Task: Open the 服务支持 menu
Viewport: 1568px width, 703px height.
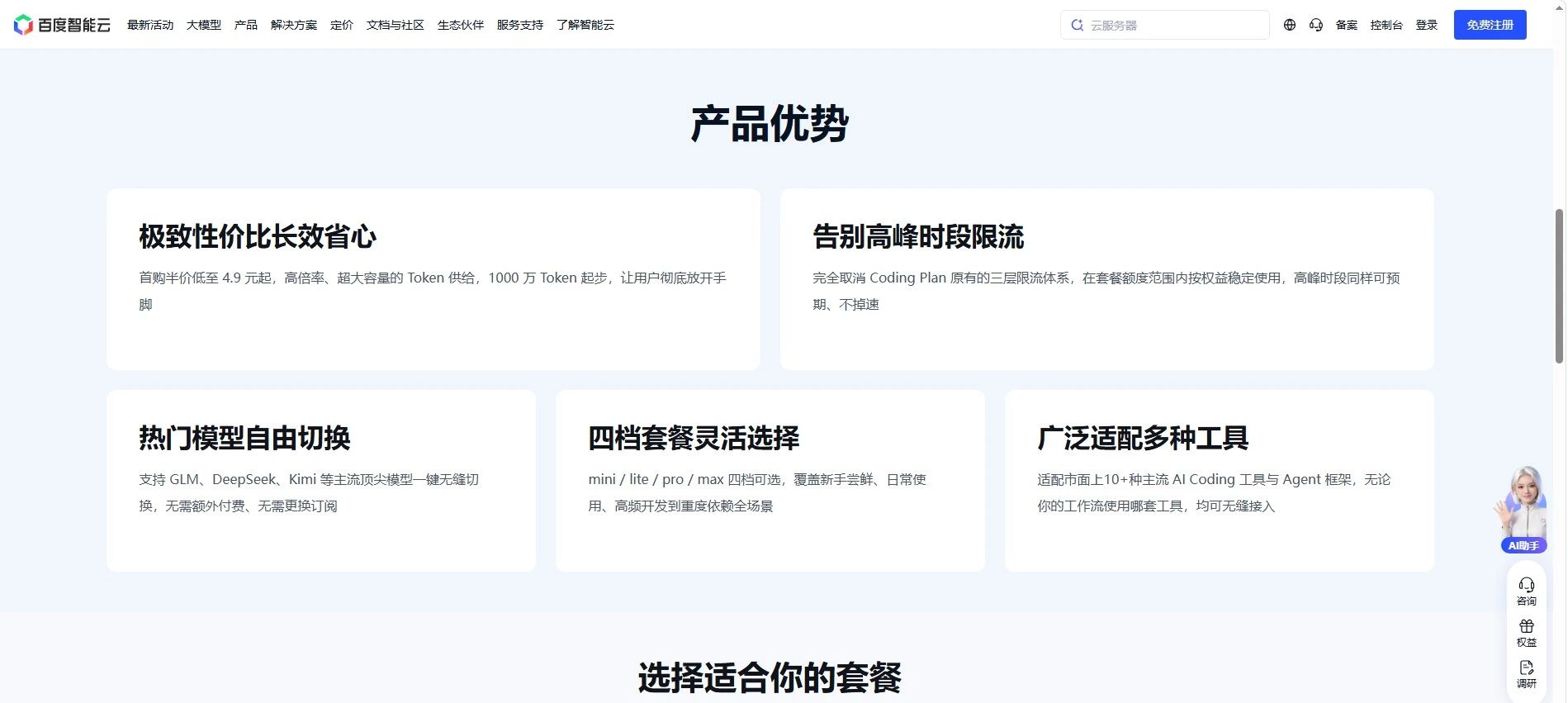Action: pyautogui.click(x=520, y=25)
